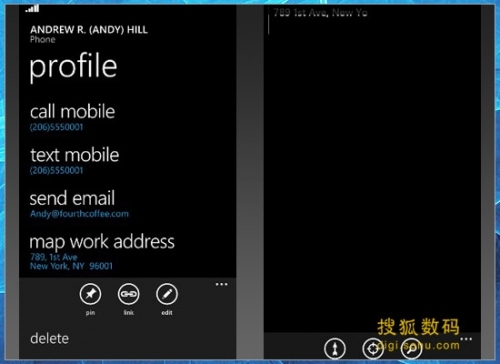This screenshot has height=364, width=500.
Task: Expand the map app bar ellipsis
Action: 466,339
